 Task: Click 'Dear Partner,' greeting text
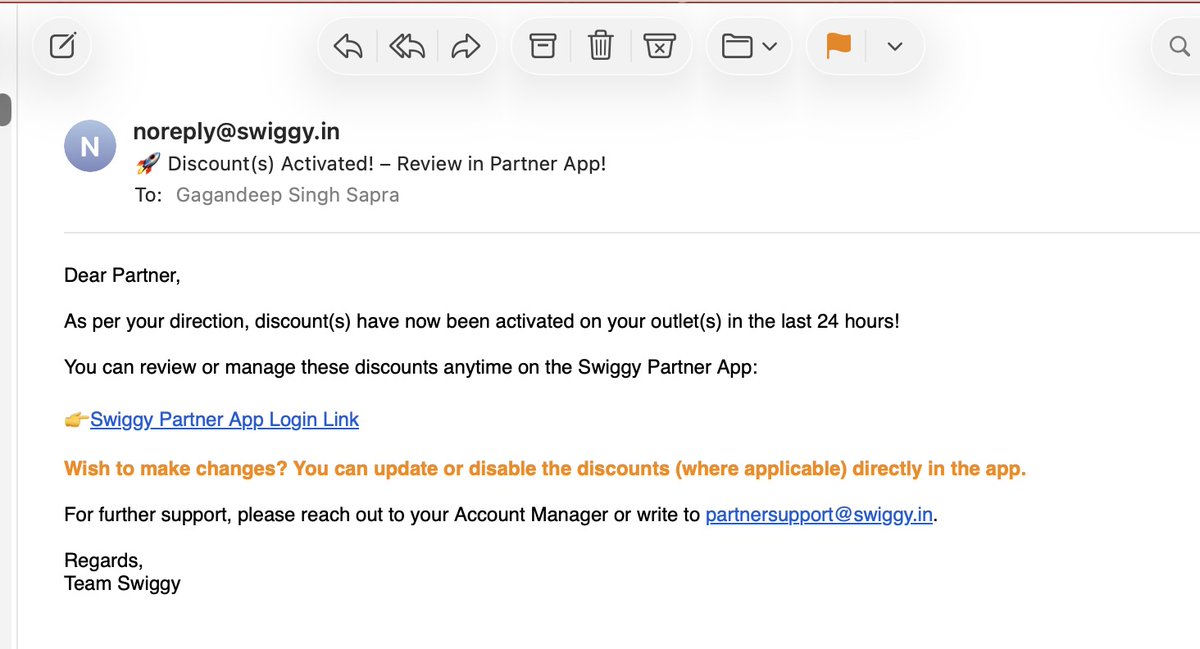pos(122,275)
